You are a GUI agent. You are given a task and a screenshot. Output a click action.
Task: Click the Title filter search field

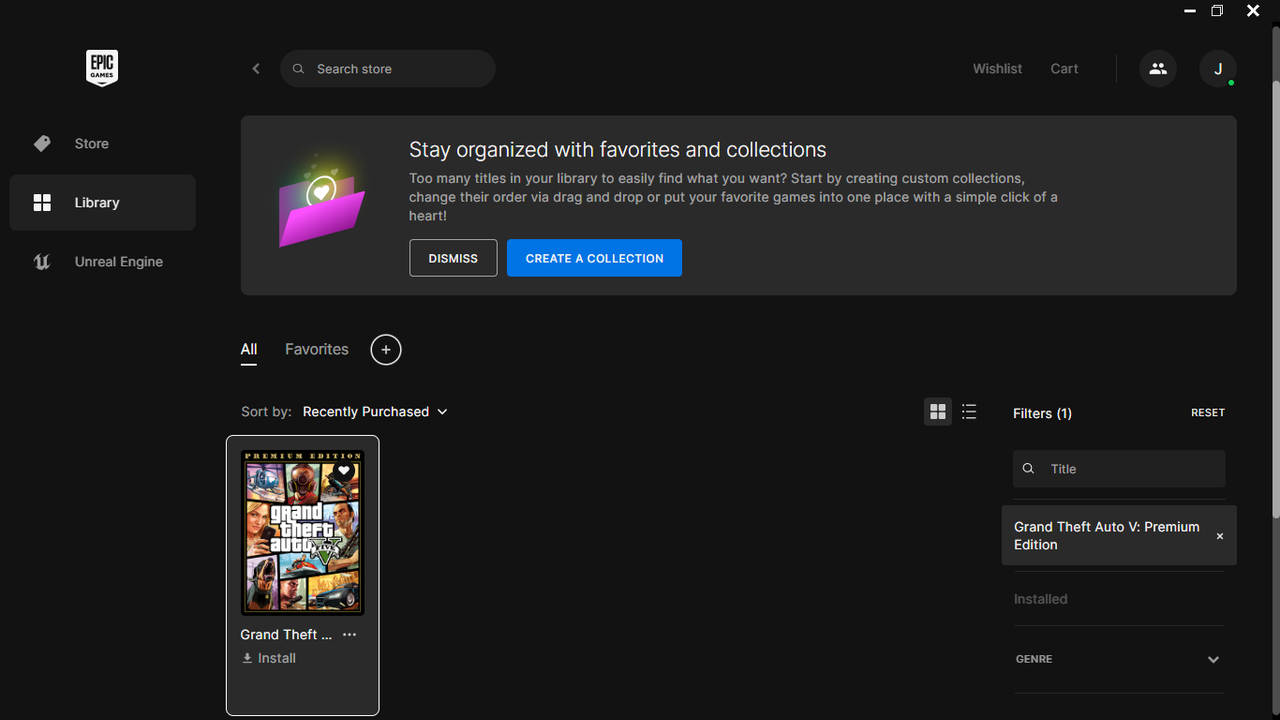(1119, 469)
